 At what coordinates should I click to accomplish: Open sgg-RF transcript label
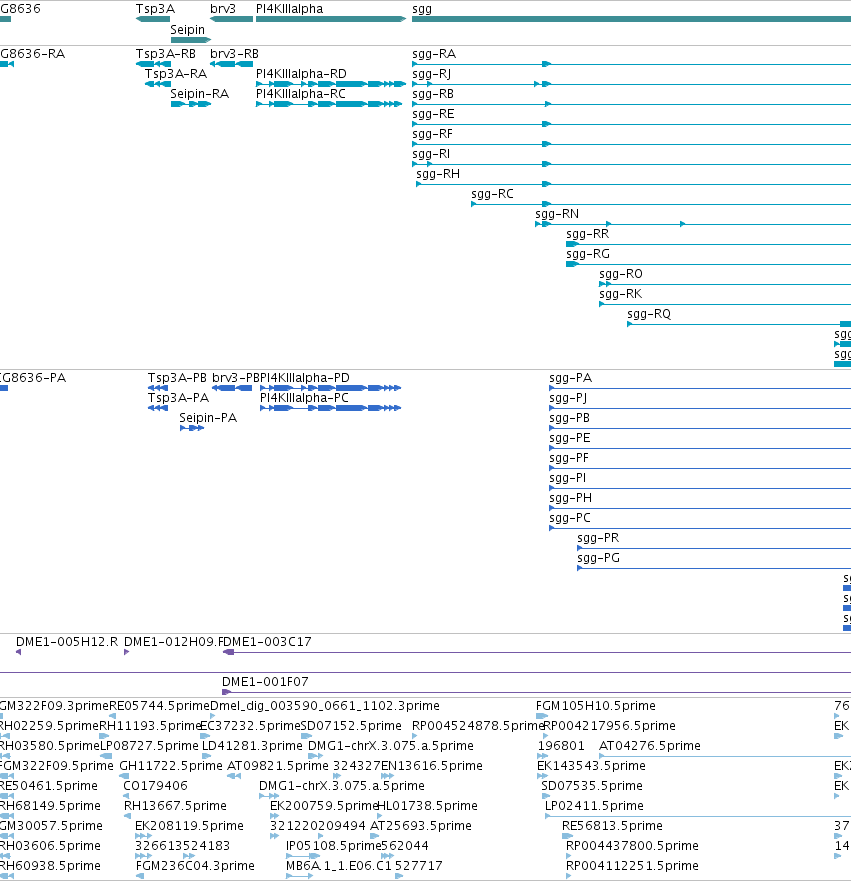[433, 134]
